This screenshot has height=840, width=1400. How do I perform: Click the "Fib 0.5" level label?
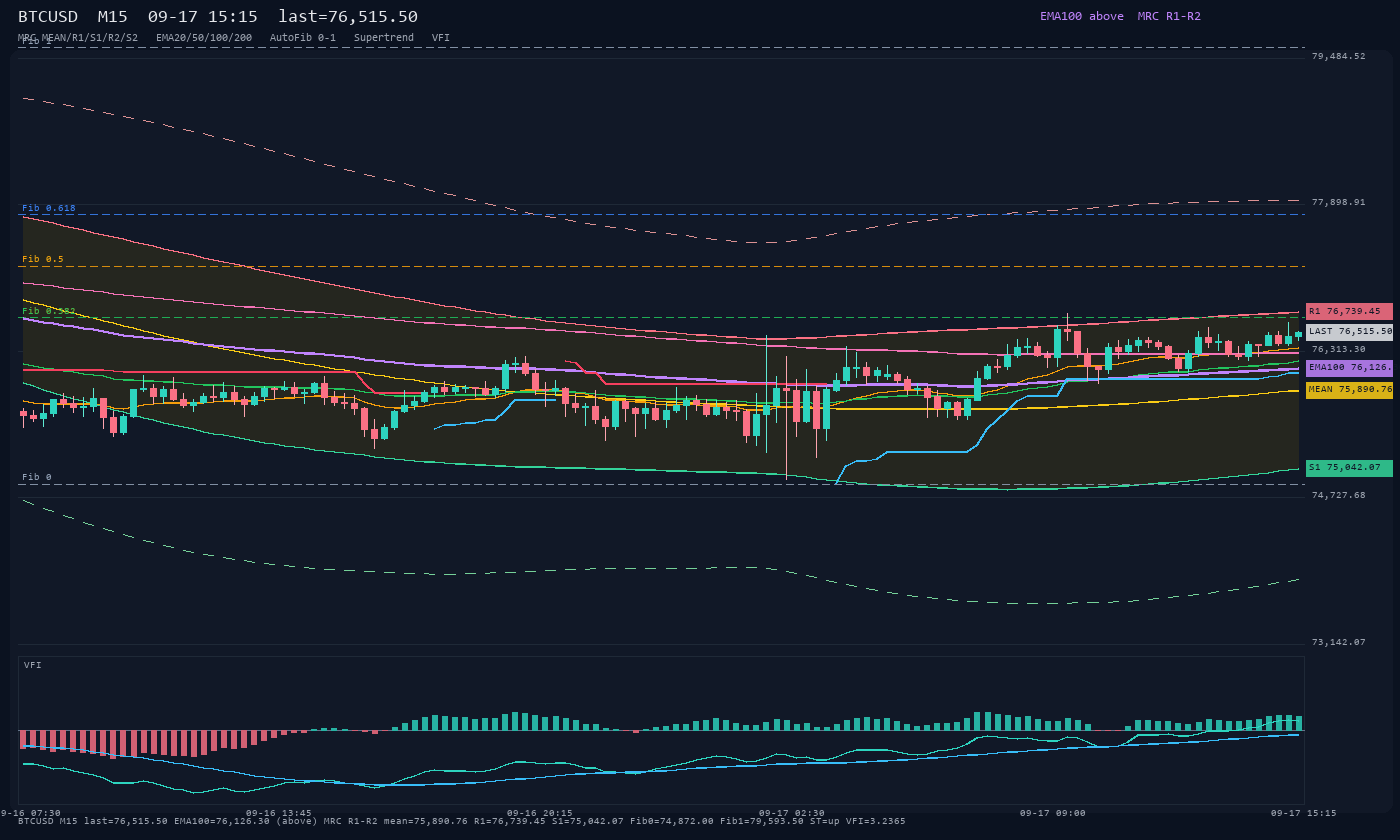coord(43,259)
